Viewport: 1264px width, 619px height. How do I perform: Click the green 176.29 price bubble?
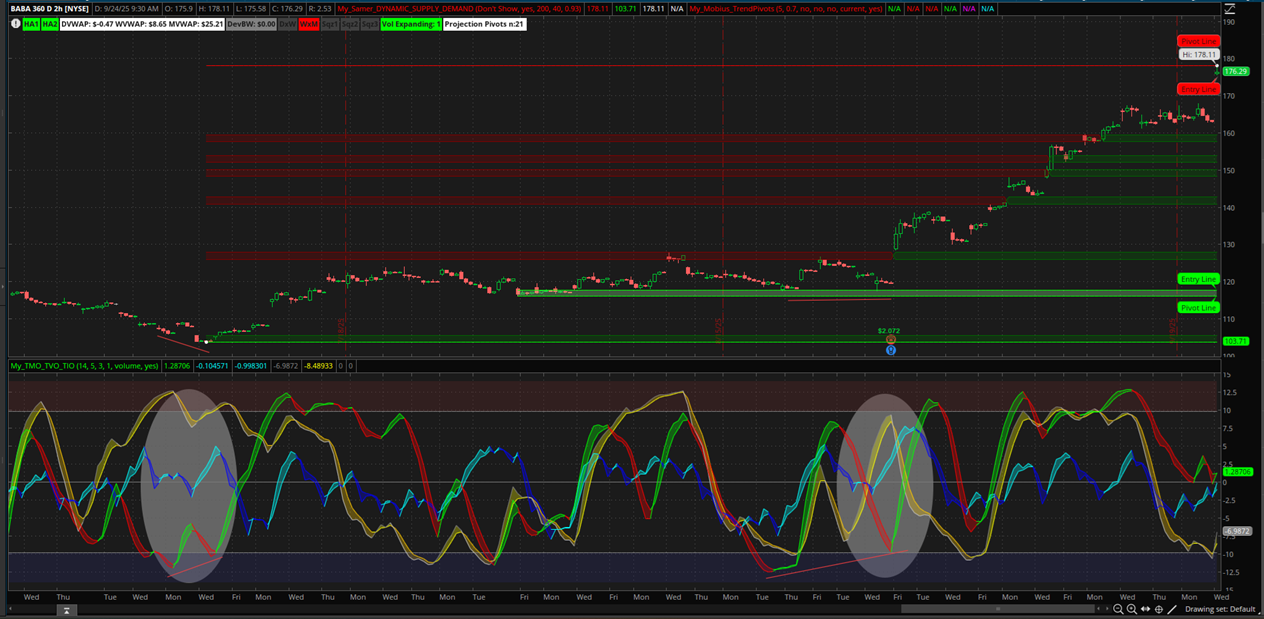[1236, 71]
